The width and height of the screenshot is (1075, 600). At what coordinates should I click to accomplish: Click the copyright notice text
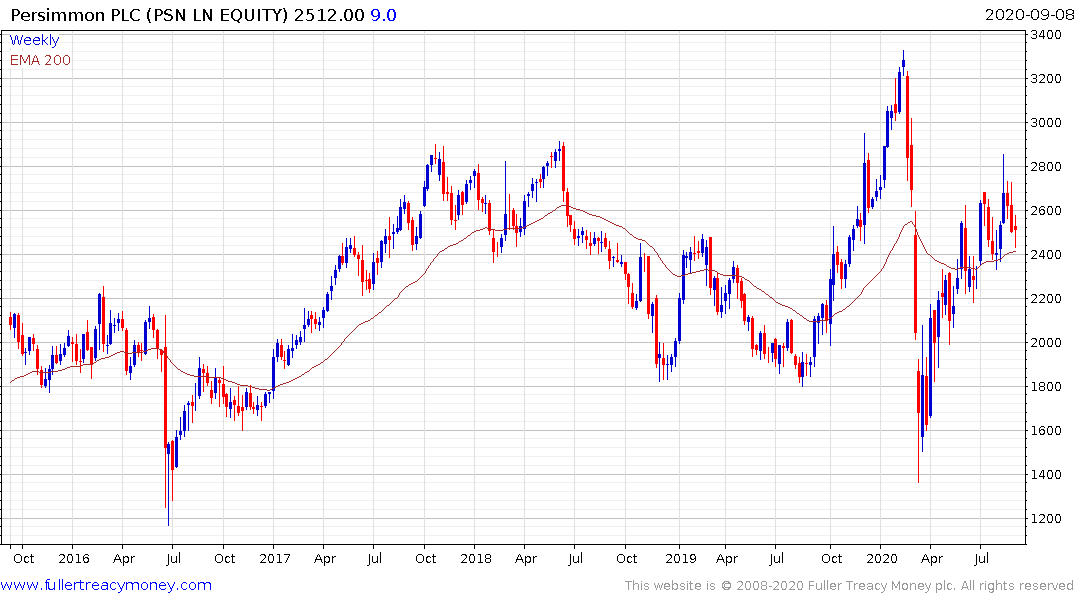[849, 586]
